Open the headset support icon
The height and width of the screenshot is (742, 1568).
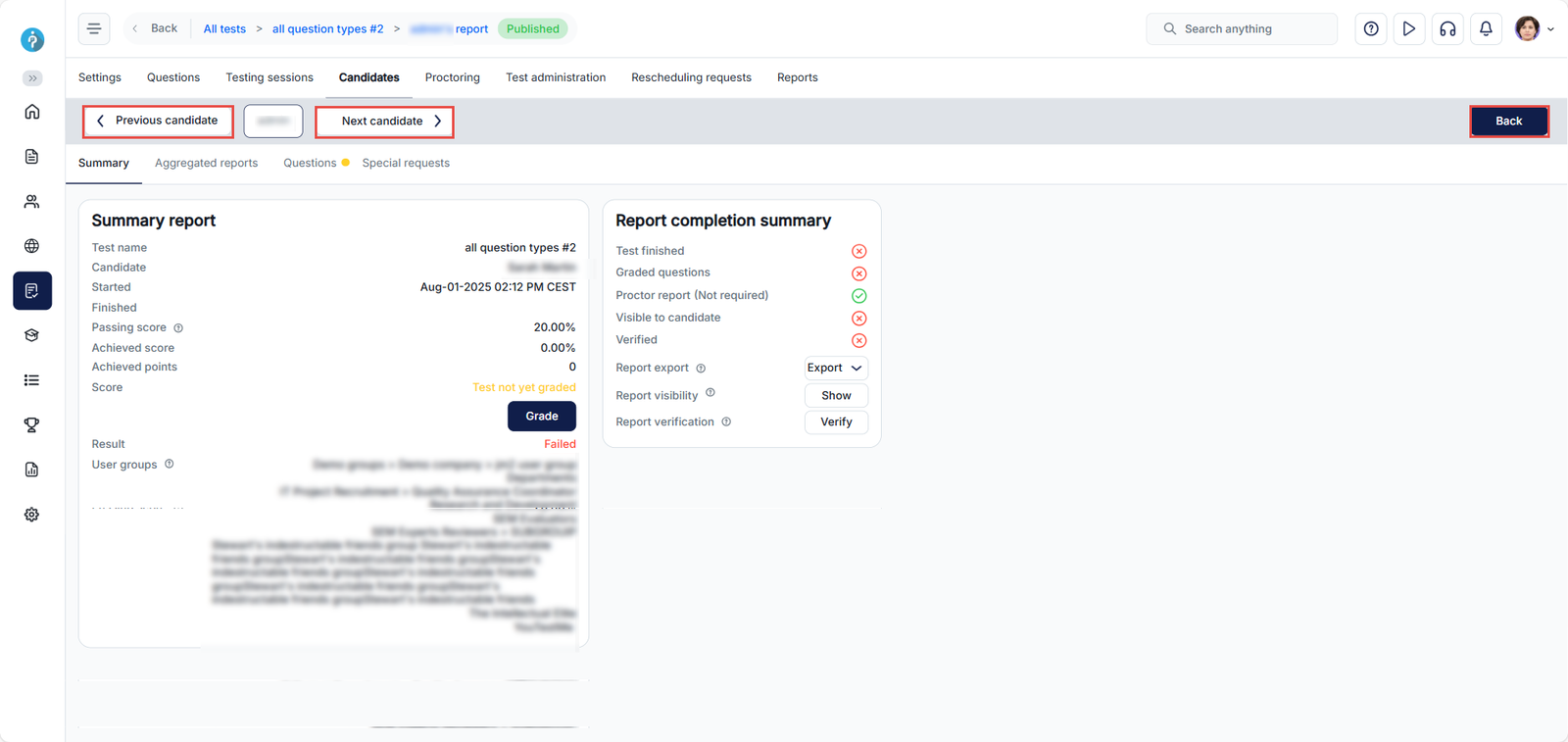[1447, 29]
